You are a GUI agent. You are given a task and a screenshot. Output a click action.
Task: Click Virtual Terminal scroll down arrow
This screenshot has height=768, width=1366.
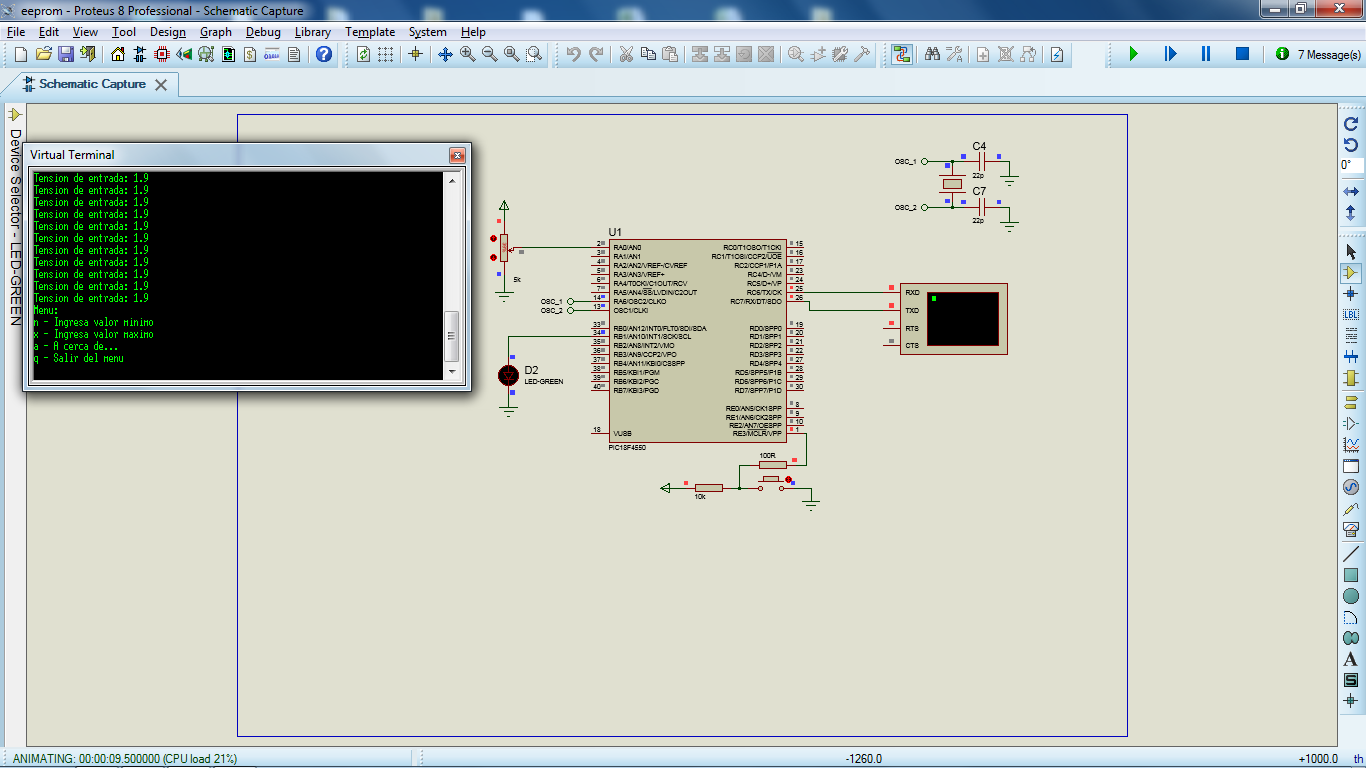(452, 372)
